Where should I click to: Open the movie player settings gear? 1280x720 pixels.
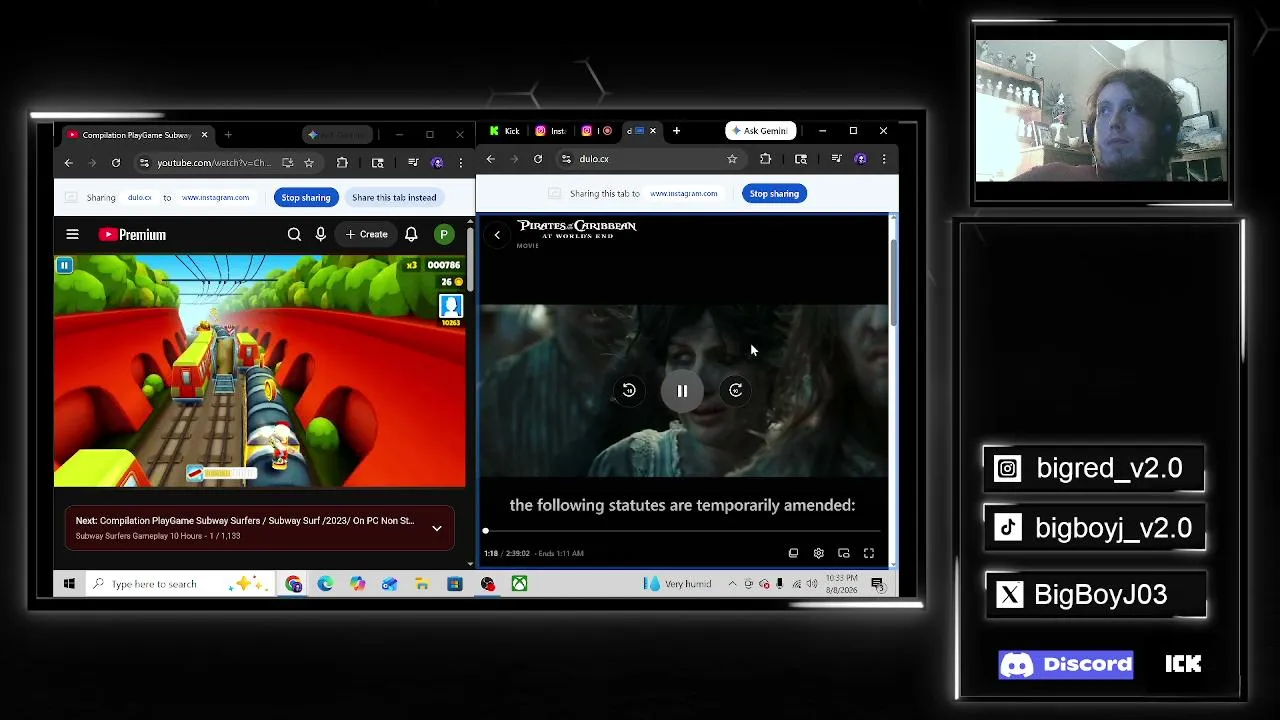(818, 553)
